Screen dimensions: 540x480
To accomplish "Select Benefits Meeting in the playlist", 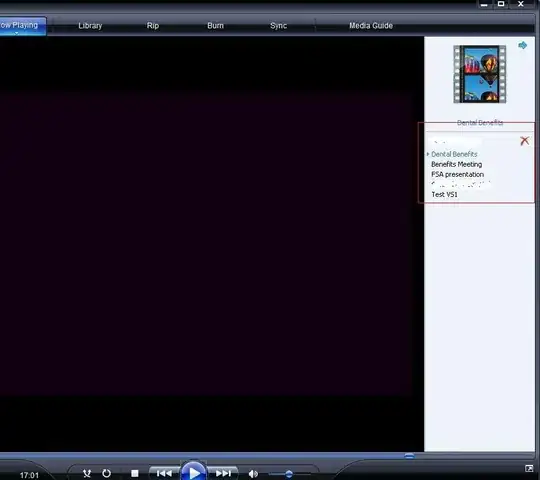I will tap(456, 164).
